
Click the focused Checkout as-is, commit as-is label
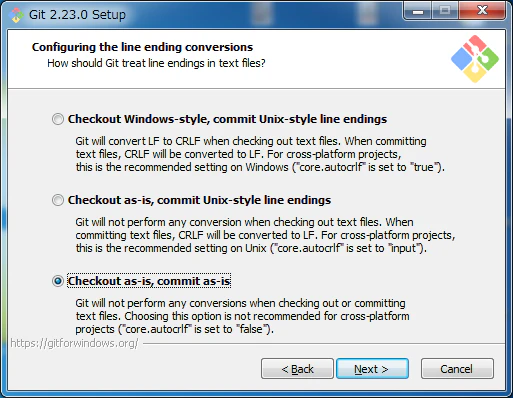coord(149,281)
